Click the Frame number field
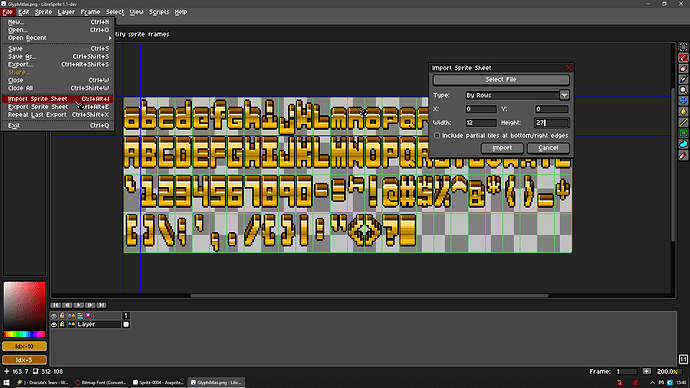Image resolution: width=690 pixels, height=388 pixels. tap(626, 372)
